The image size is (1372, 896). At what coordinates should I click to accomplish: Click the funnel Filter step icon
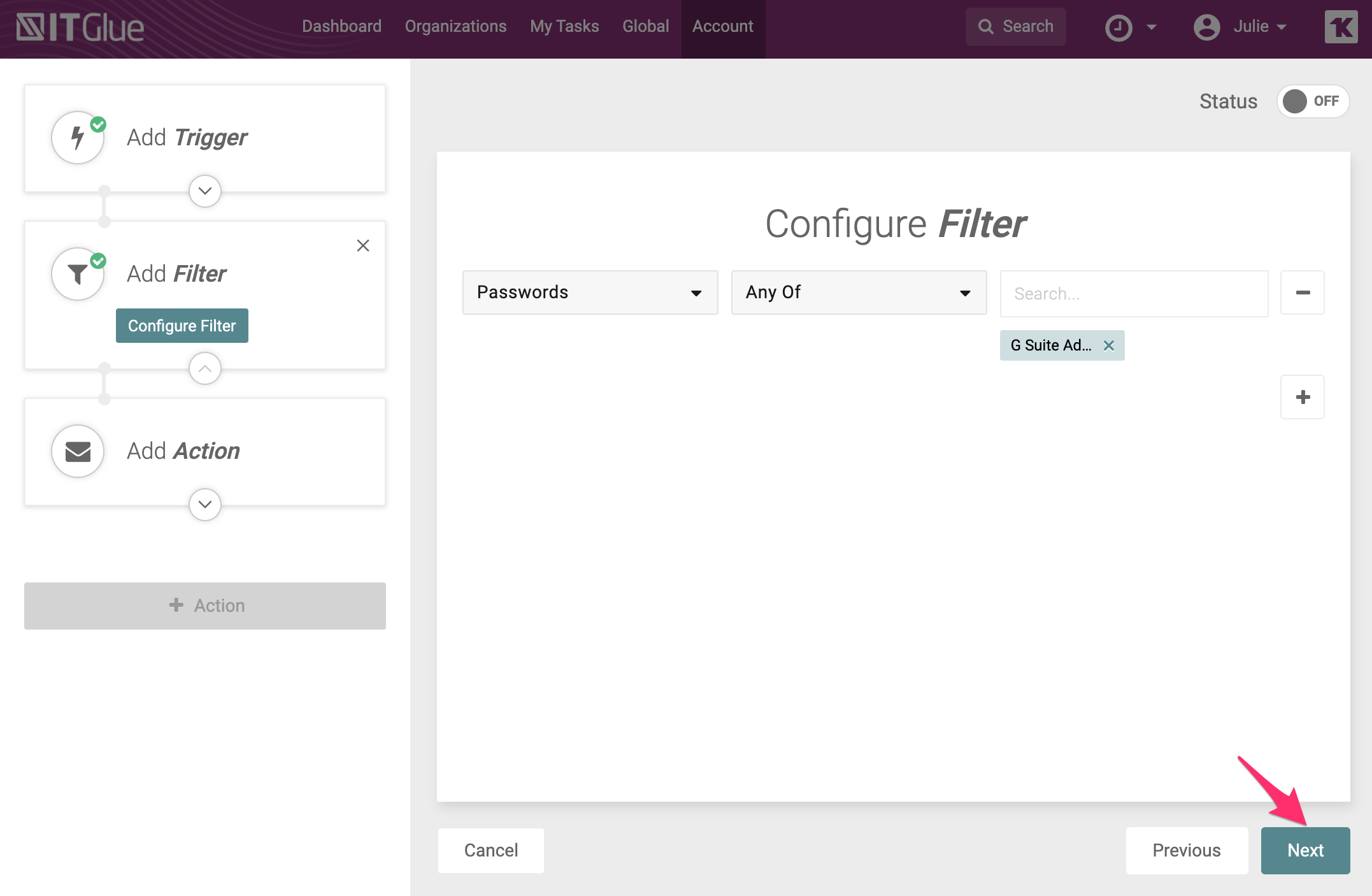78,274
